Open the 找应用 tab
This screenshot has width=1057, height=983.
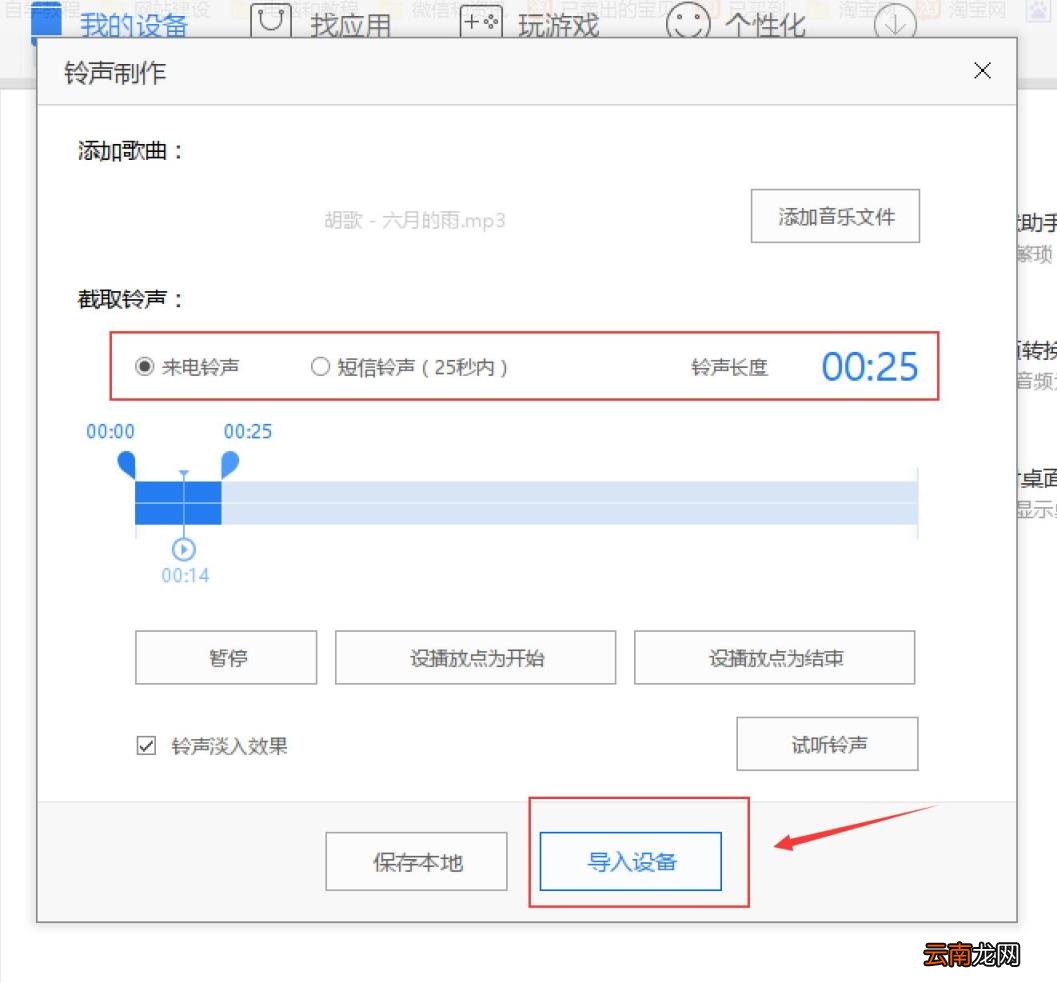pos(351,25)
